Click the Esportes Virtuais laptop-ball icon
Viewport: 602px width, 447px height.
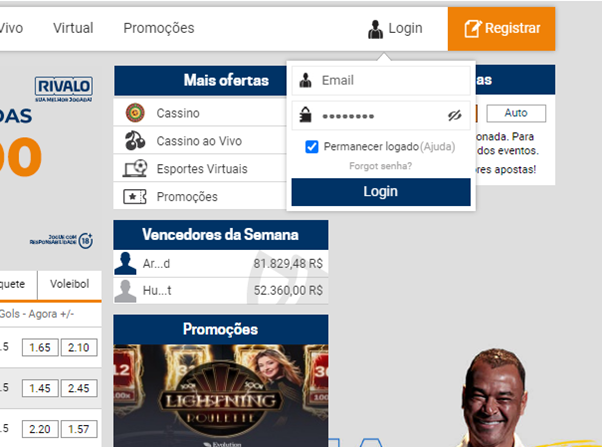pyautogui.click(x=135, y=168)
